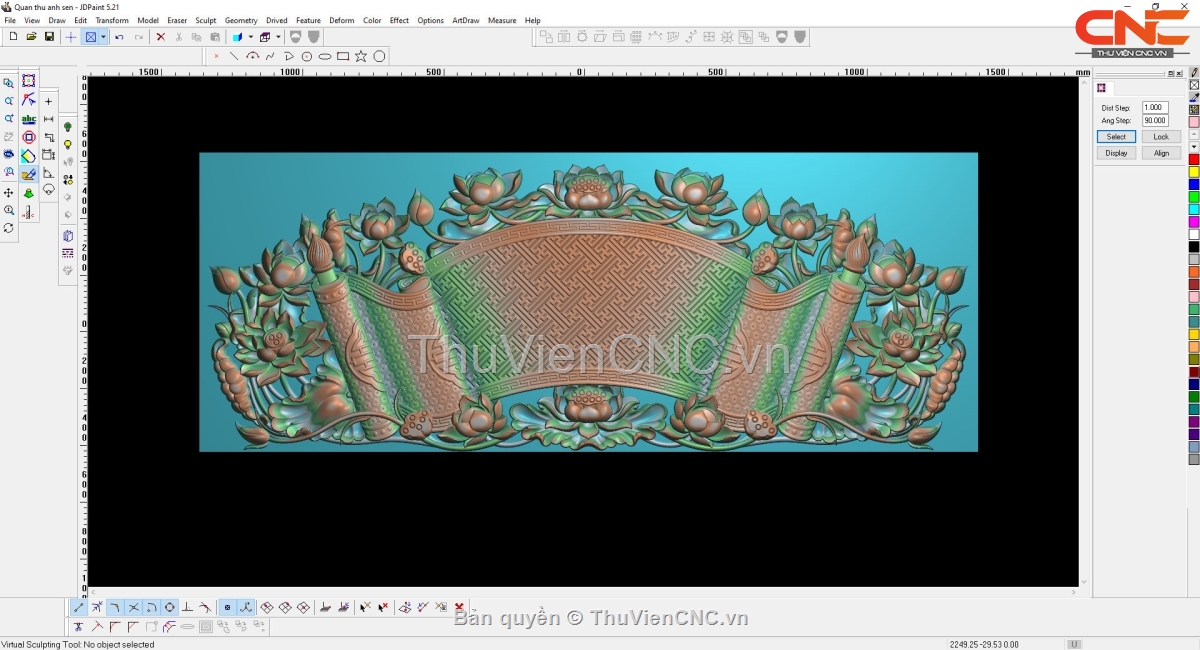Select the star shape drawing tool
The image size is (1200, 650).
tap(361, 56)
